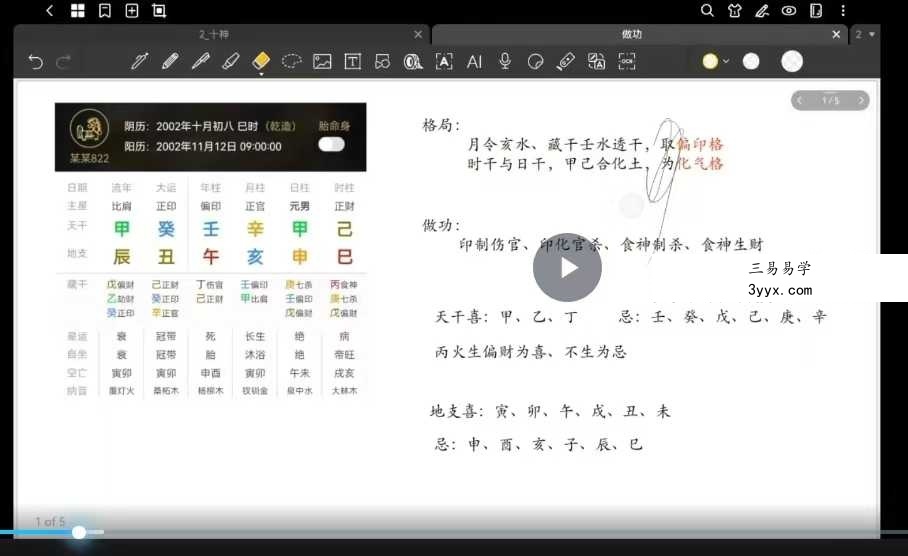Tap the pen edit mode icon

(762, 10)
